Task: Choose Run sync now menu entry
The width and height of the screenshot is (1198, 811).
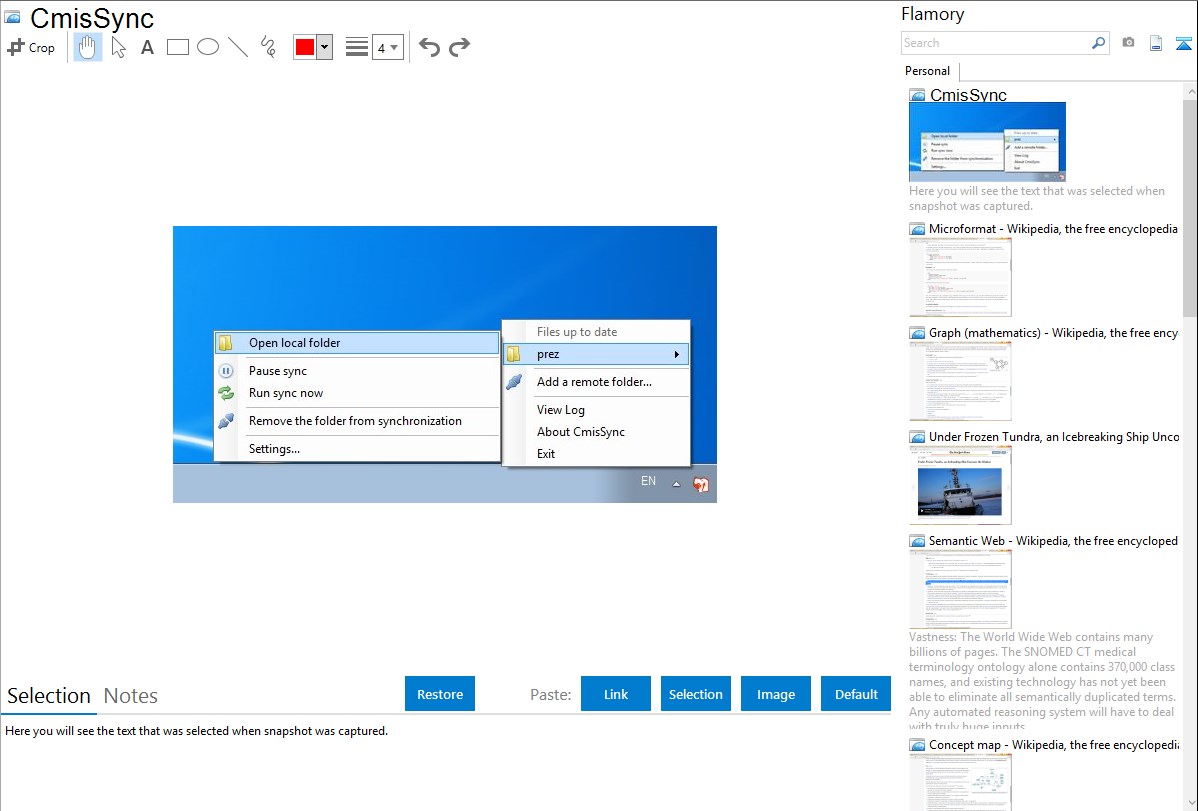Action: click(357, 393)
